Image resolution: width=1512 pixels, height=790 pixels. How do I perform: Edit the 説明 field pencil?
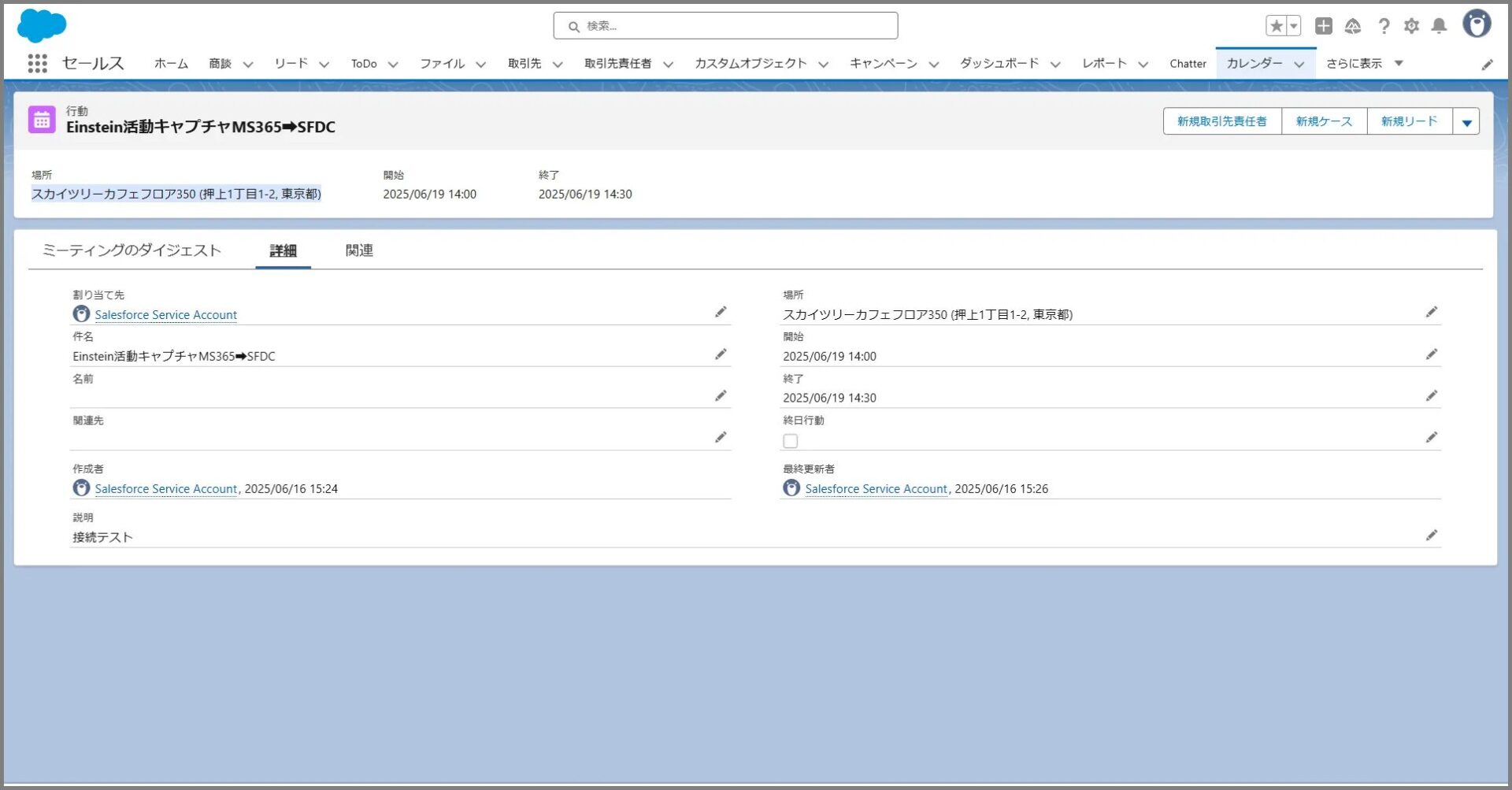pyautogui.click(x=1432, y=535)
